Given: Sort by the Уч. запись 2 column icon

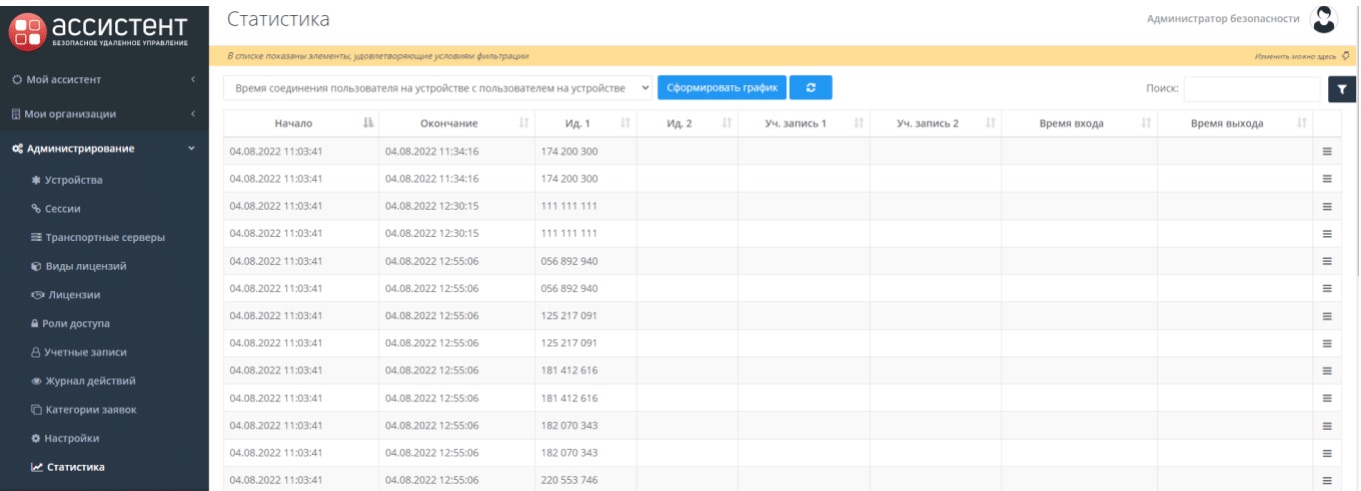Looking at the screenshot, I should point(990,123).
